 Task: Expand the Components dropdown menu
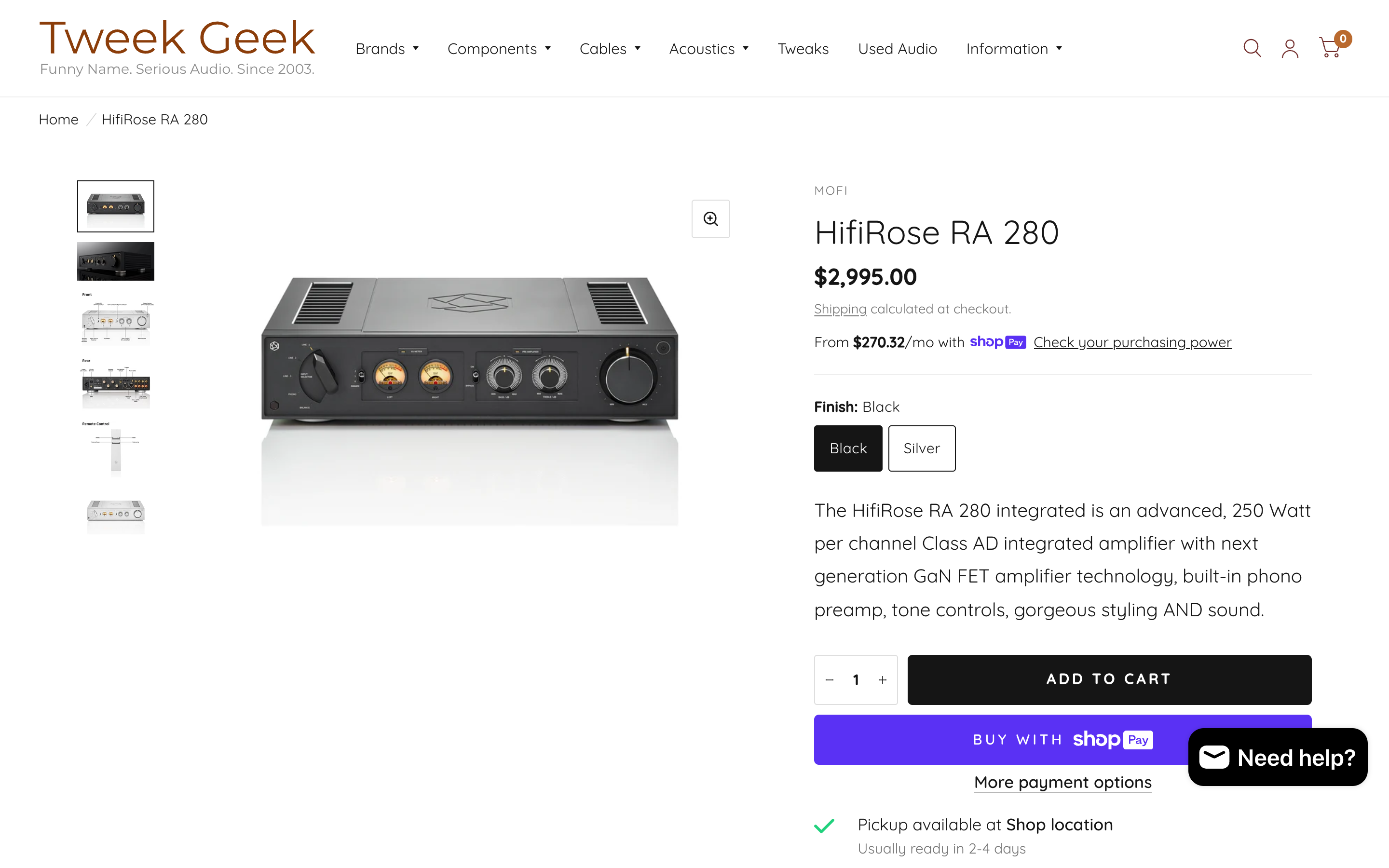coord(499,49)
